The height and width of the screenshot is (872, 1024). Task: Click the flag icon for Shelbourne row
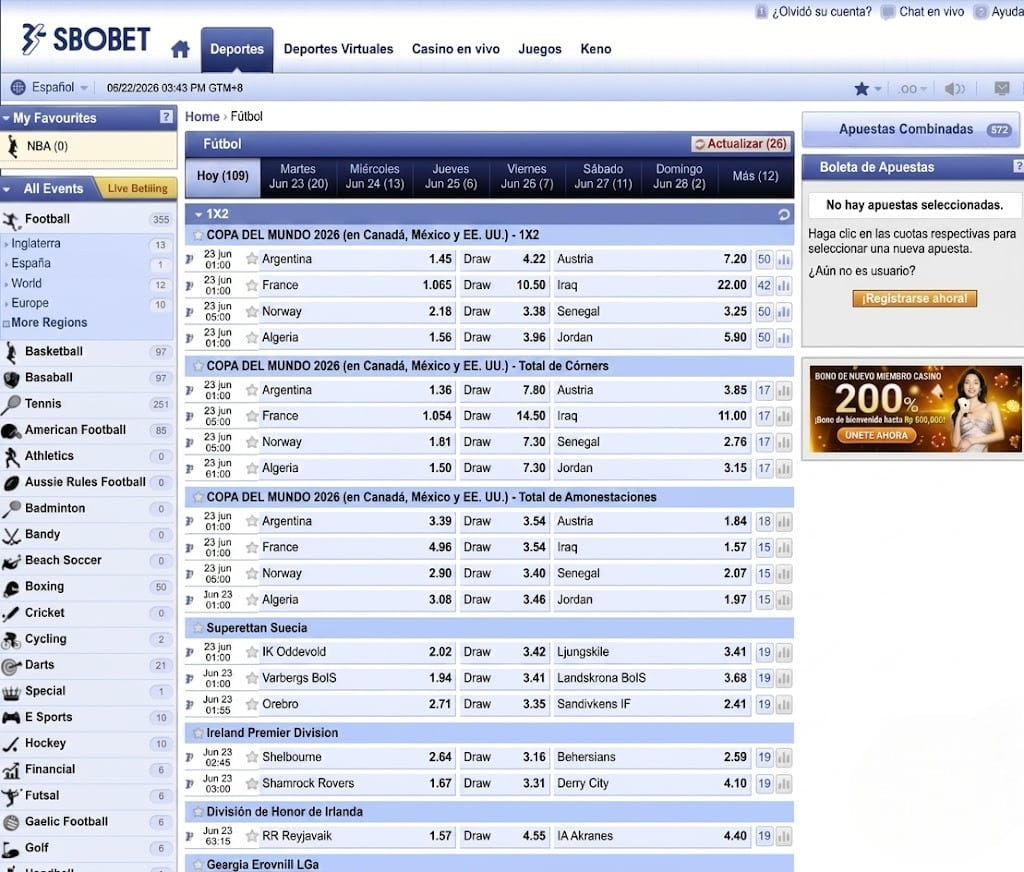click(x=190, y=758)
